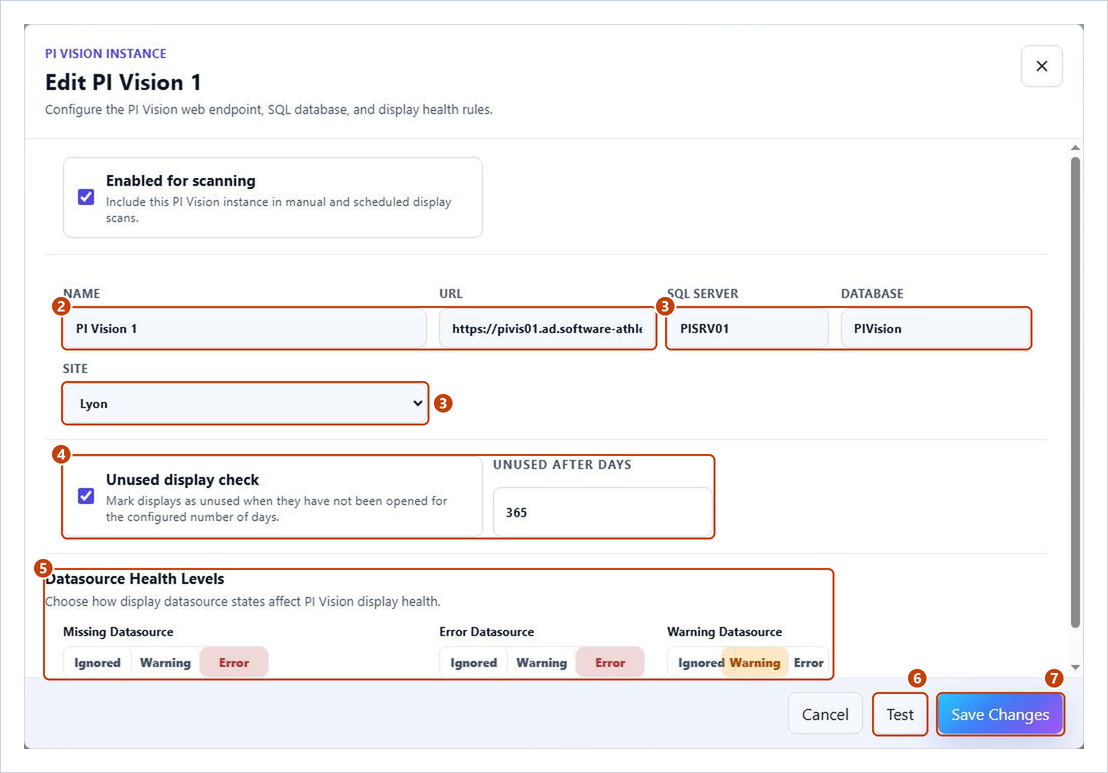Click the PI VISION INSTANCE label
This screenshot has width=1108, height=773.
[106, 54]
